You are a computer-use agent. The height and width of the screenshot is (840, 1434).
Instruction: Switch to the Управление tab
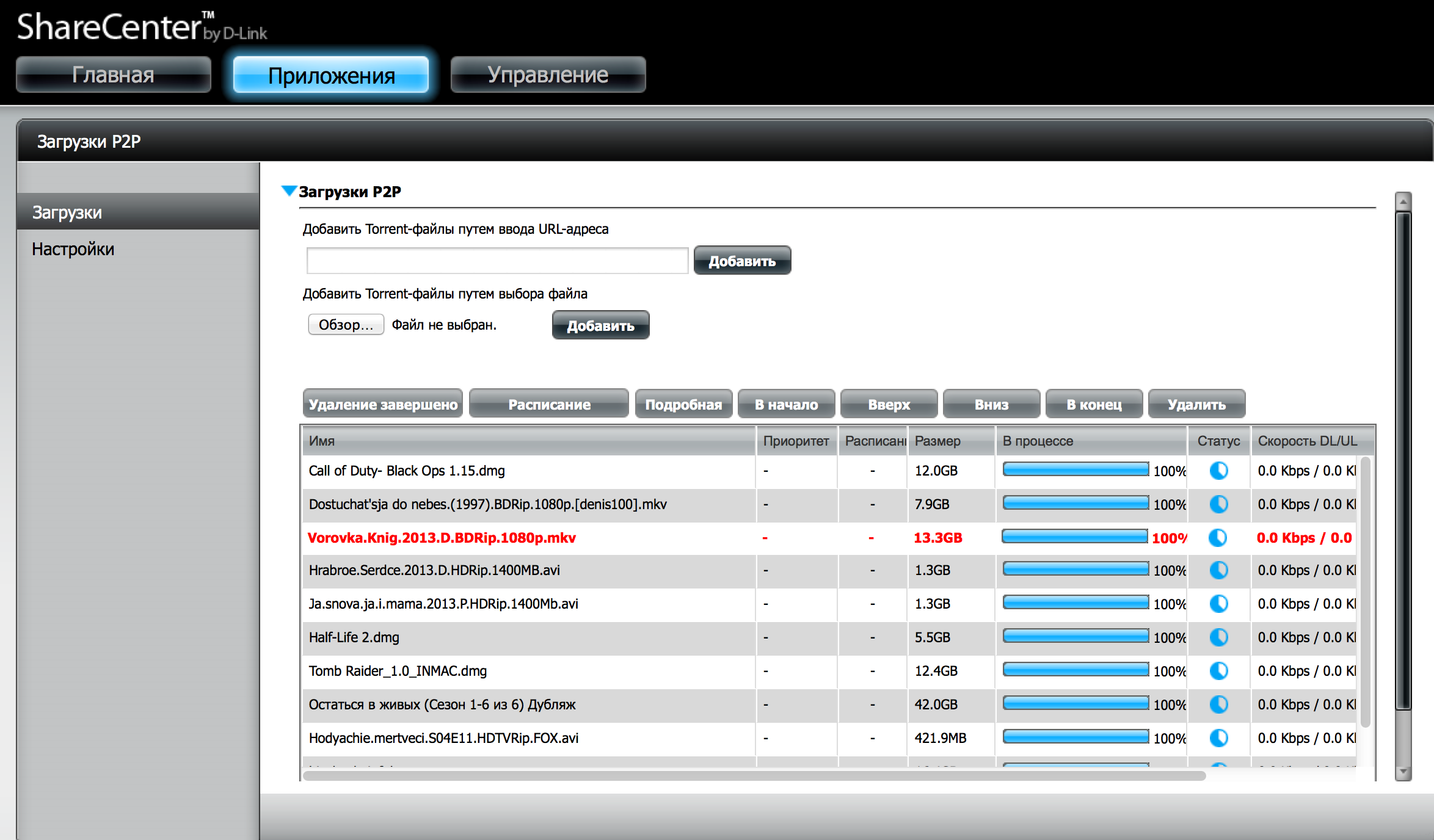548,75
